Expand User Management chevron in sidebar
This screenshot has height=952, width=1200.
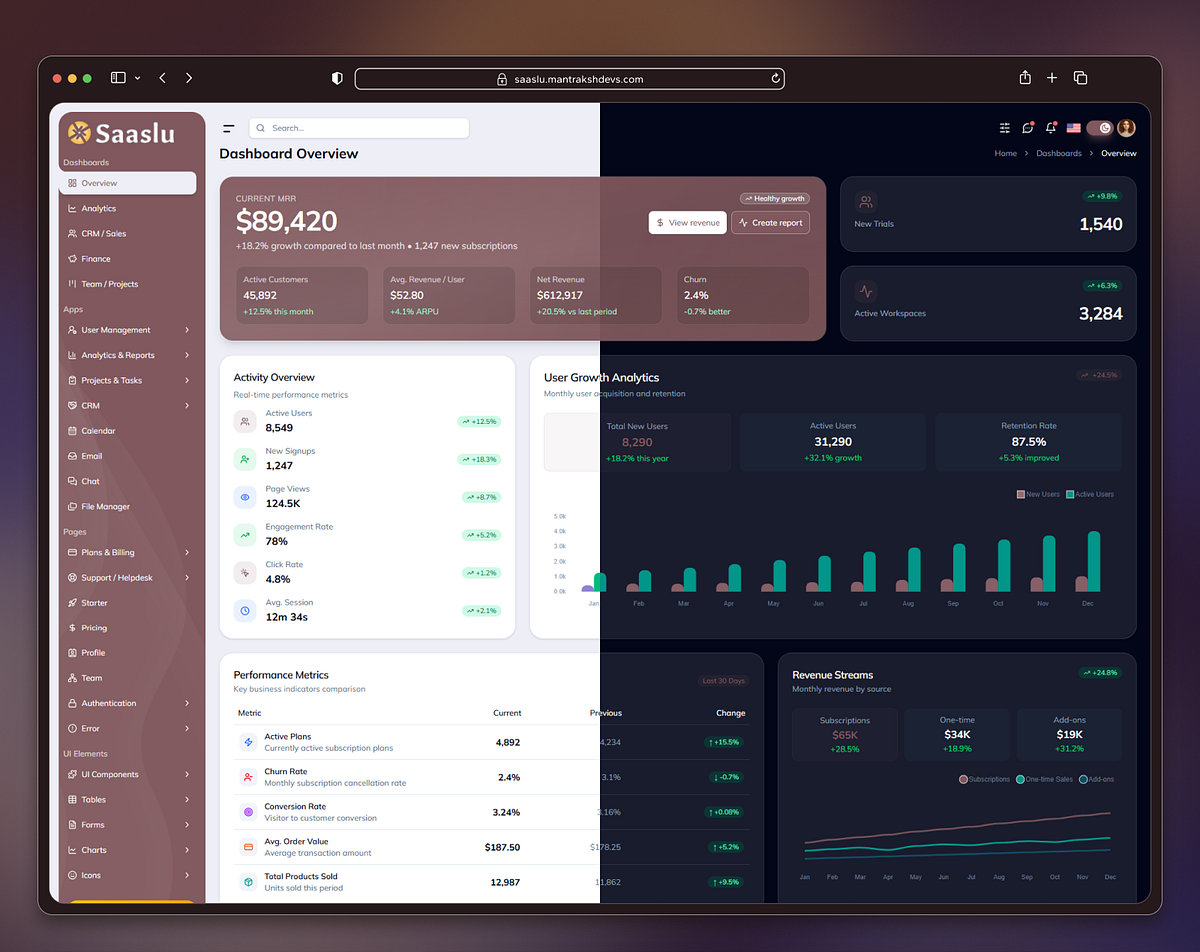click(187, 330)
